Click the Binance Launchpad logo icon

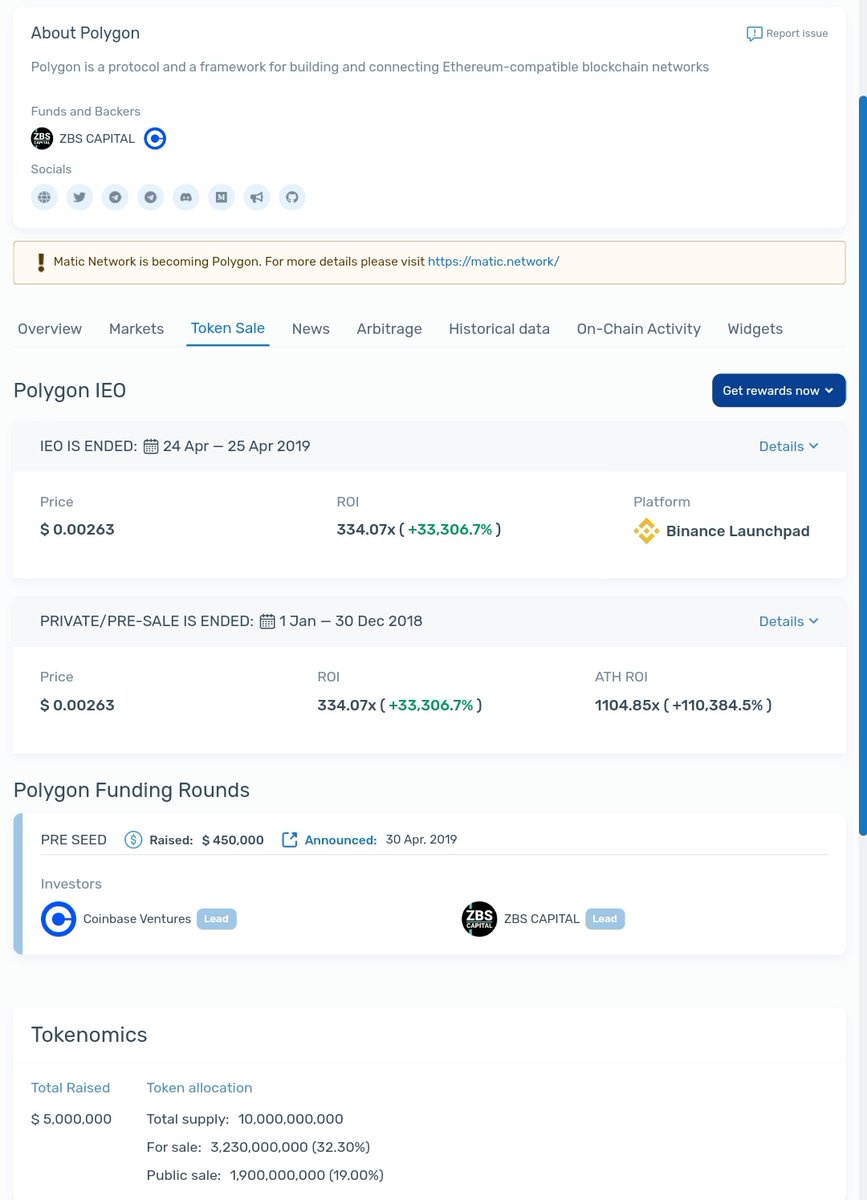pyautogui.click(x=647, y=531)
